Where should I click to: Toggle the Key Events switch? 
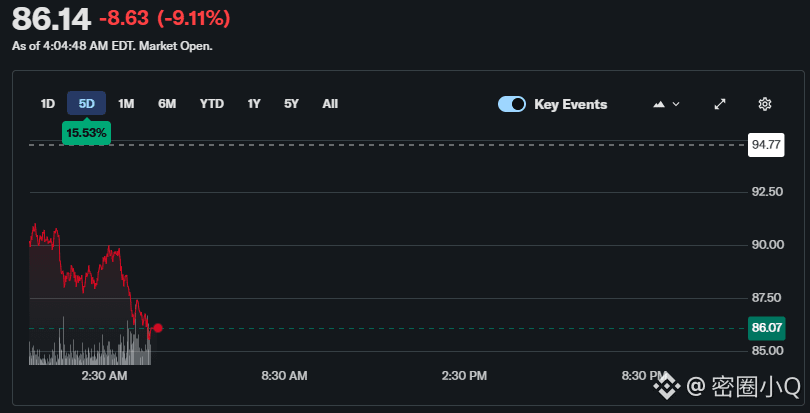[512, 104]
